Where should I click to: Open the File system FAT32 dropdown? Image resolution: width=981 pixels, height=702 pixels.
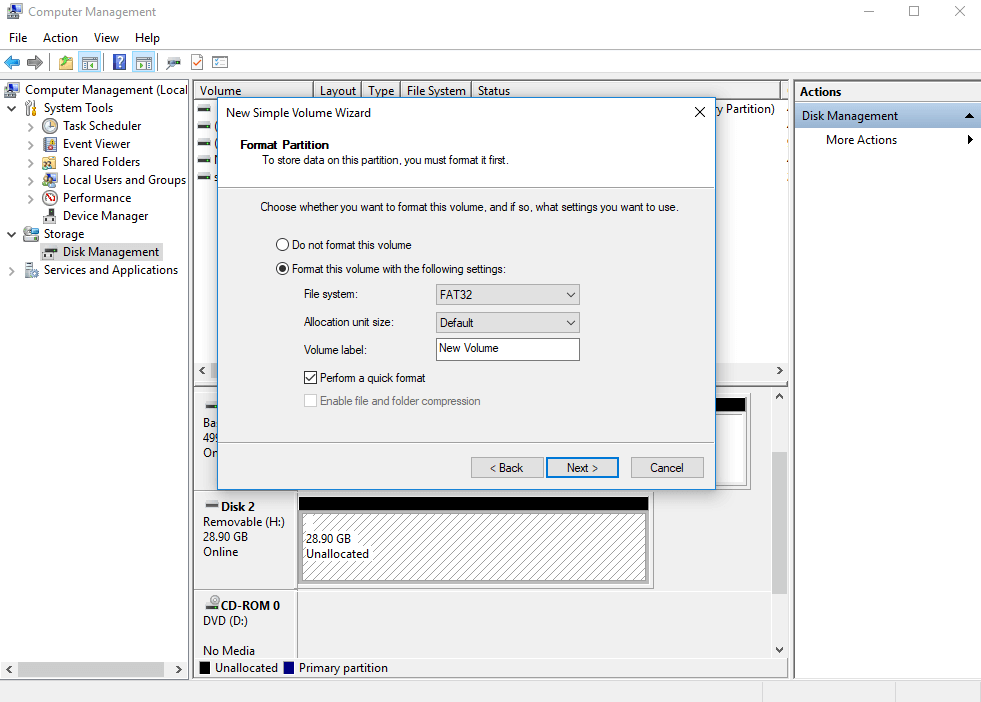[507, 295]
